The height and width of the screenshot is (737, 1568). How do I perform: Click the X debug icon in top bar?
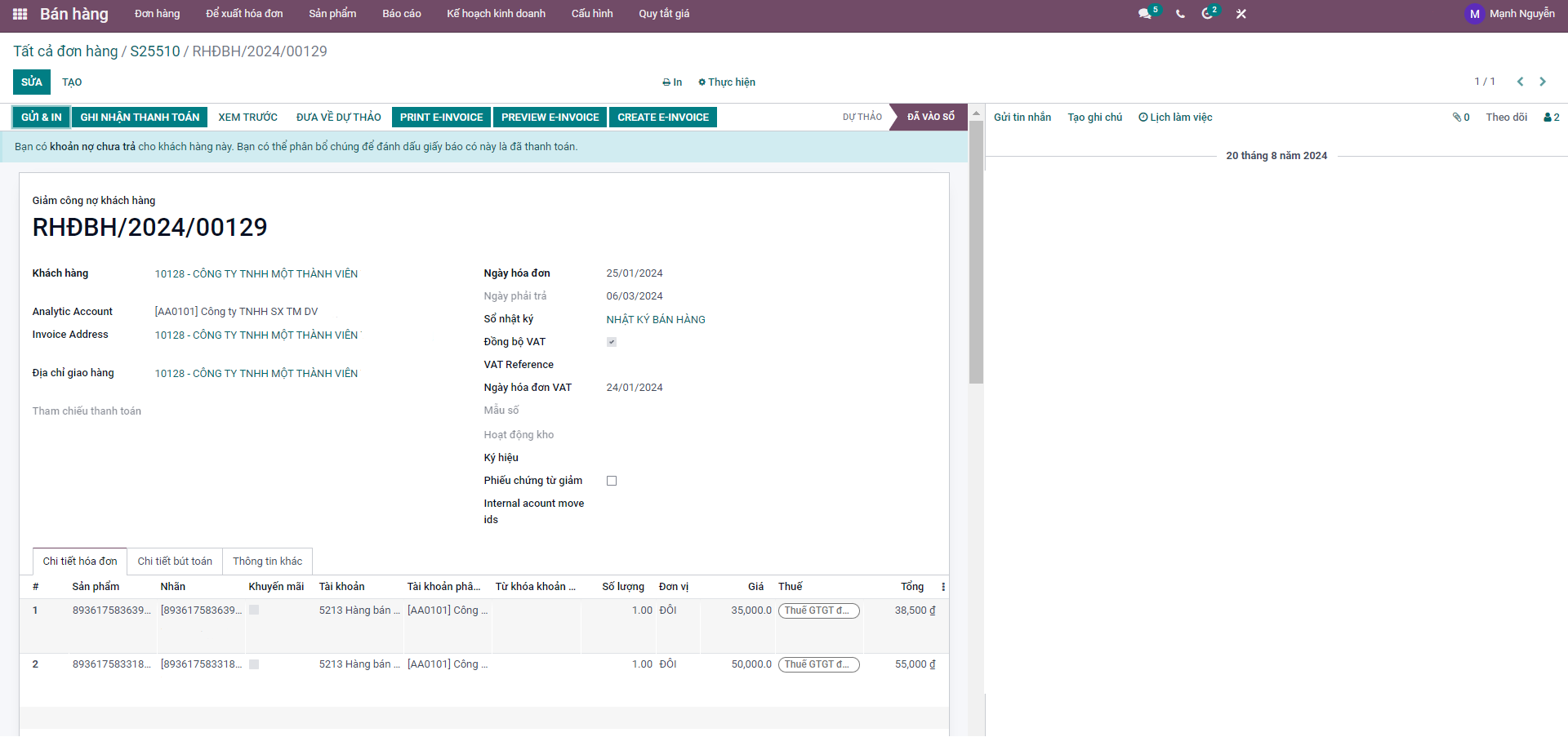[x=1241, y=14]
